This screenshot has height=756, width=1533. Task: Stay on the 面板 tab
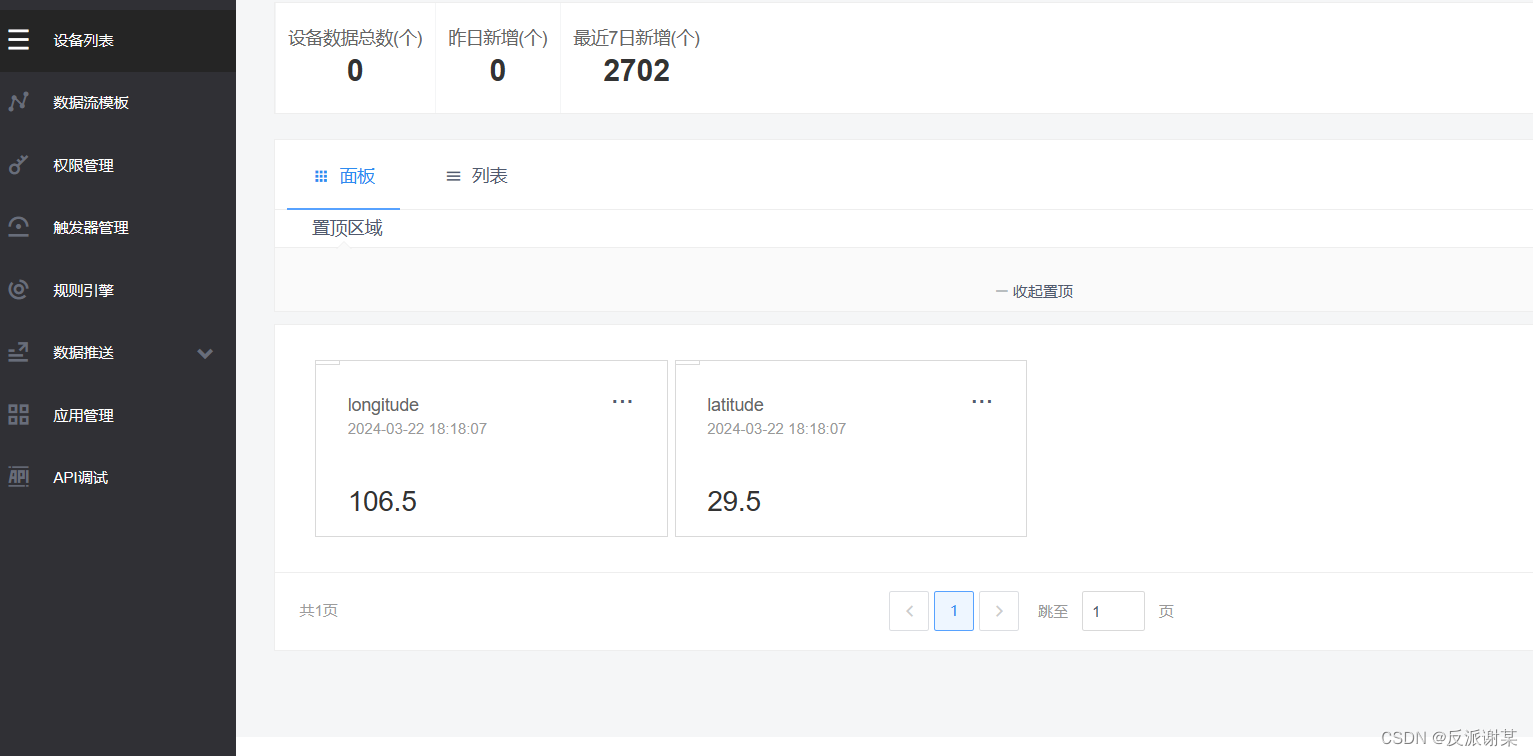(343, 175)
